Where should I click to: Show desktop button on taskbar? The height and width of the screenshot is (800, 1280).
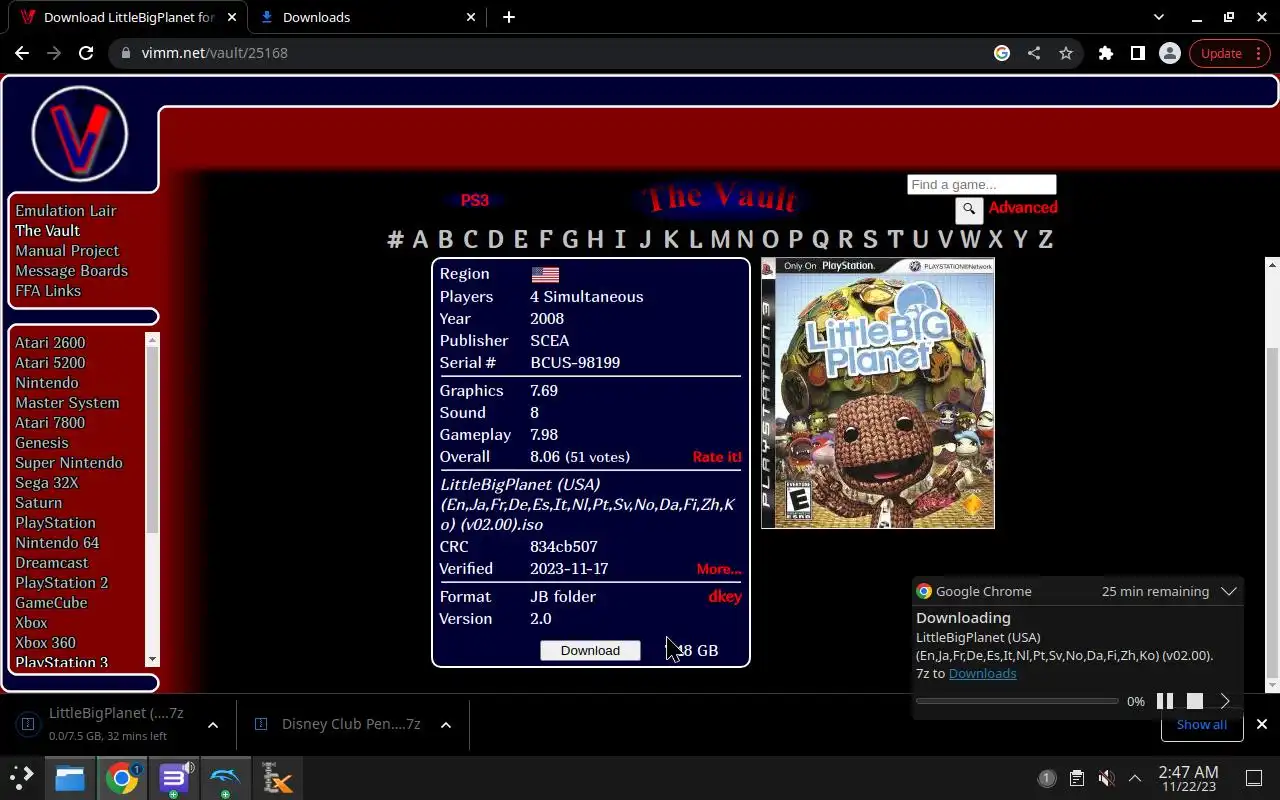click(x=1254, y=778)
